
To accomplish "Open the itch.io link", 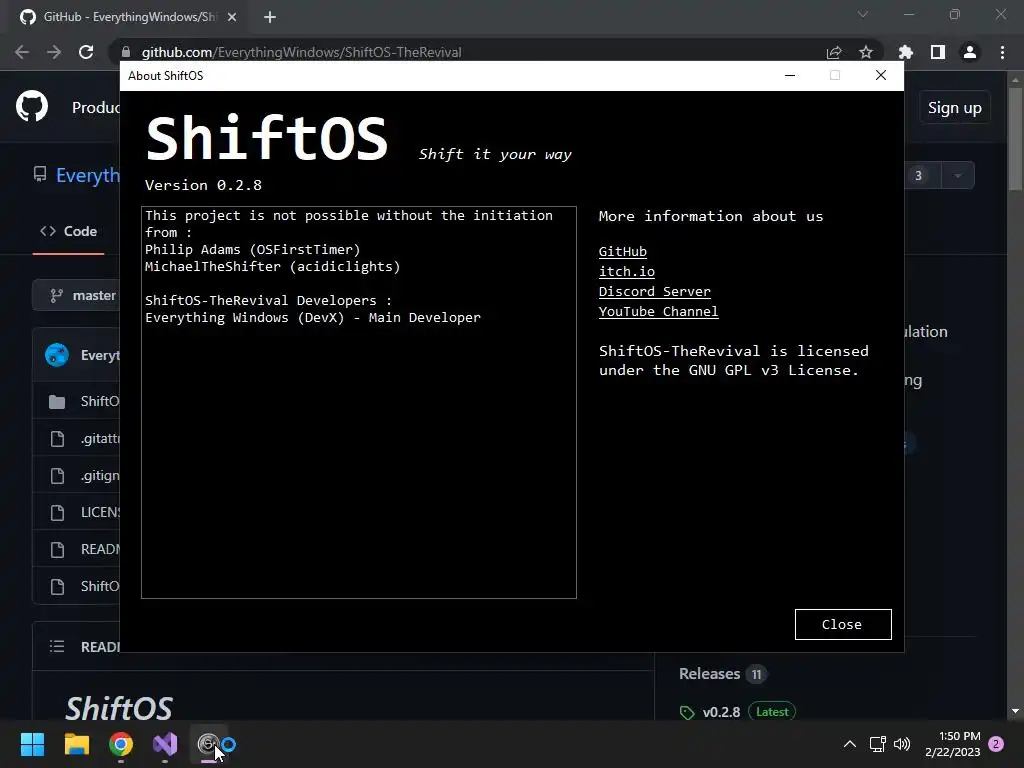I will point(626,272).
